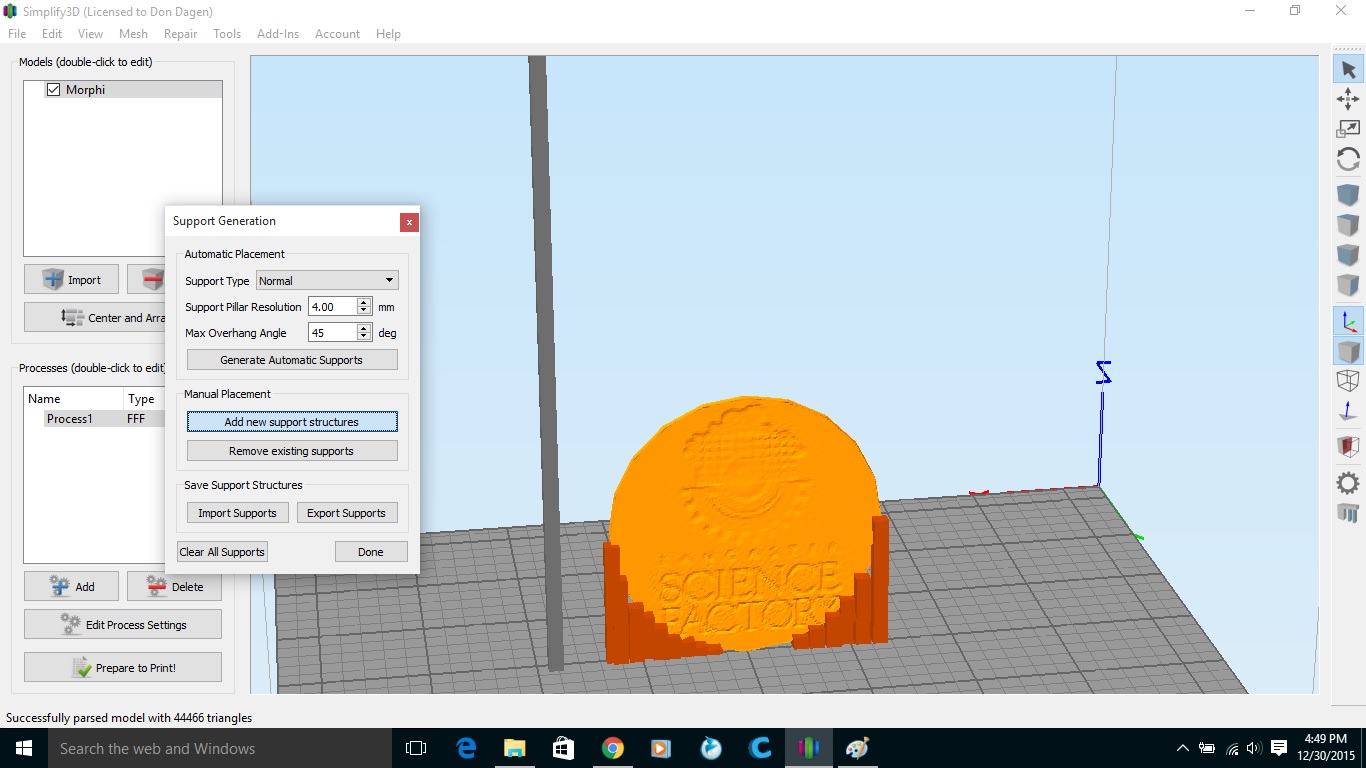Screen dimensions: 1366x768
Task: Select the rotate models tool
Action: click(1348, 159)
